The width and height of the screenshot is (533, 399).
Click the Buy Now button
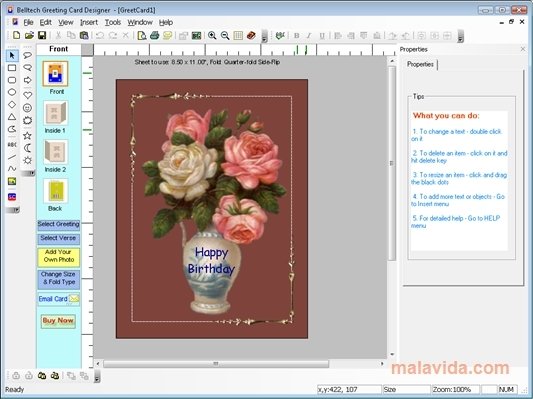point(58,321)
